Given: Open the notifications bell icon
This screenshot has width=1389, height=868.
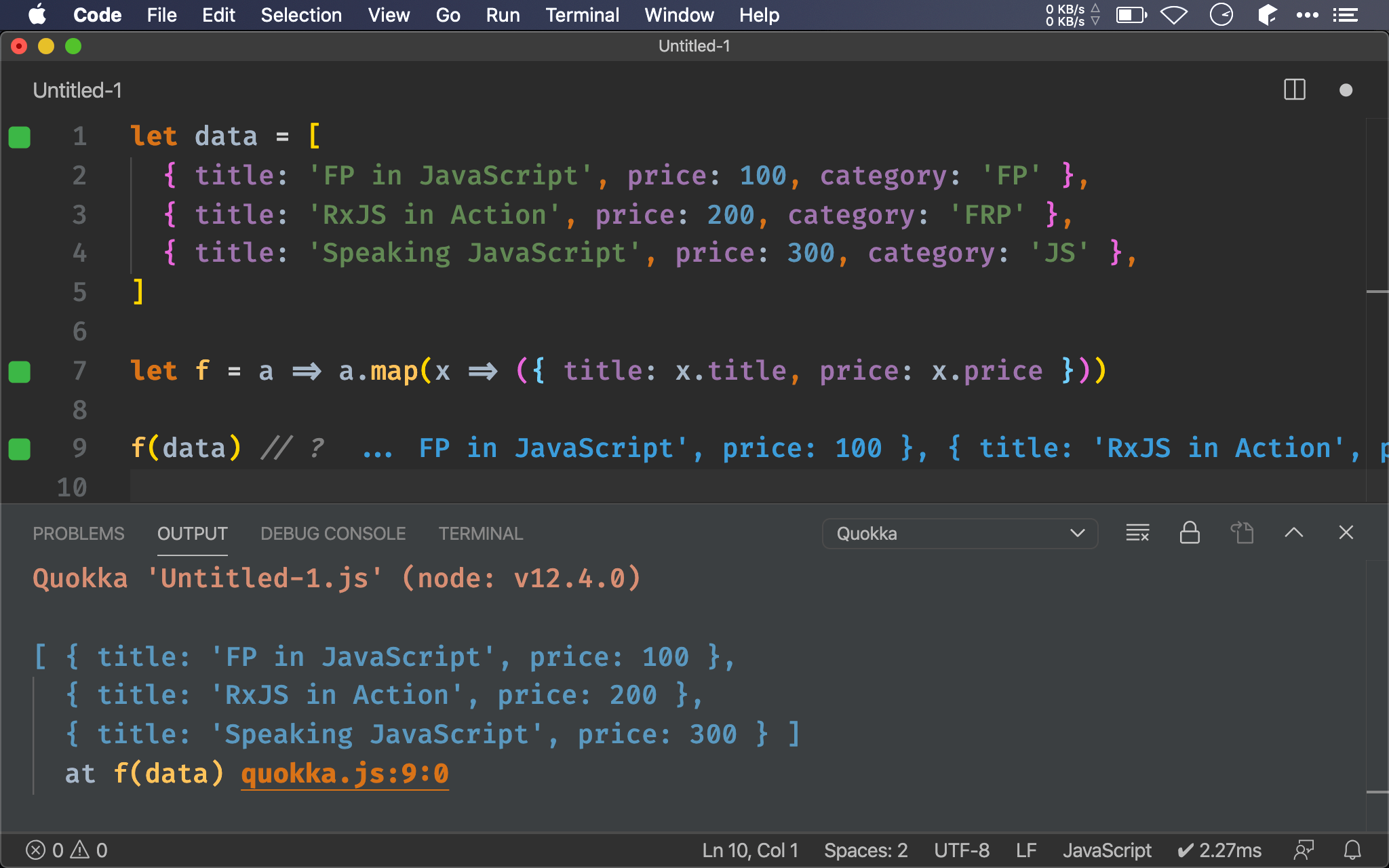Looking at the screenshot, I should 1352,850.
